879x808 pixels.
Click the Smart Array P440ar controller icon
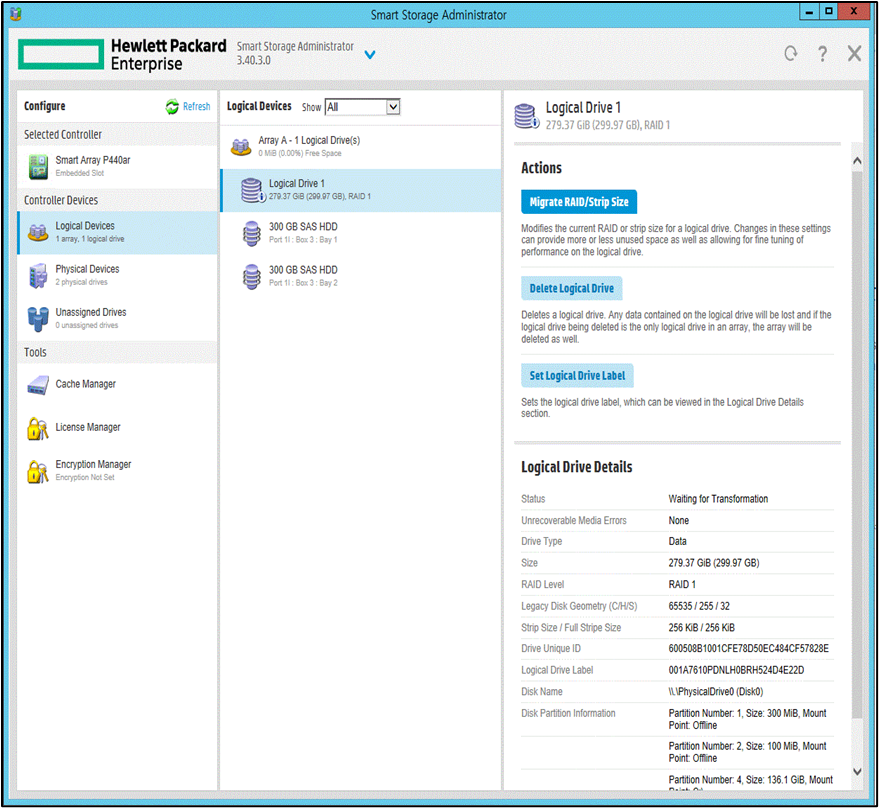pyautogui.click(x=38, y=167)
